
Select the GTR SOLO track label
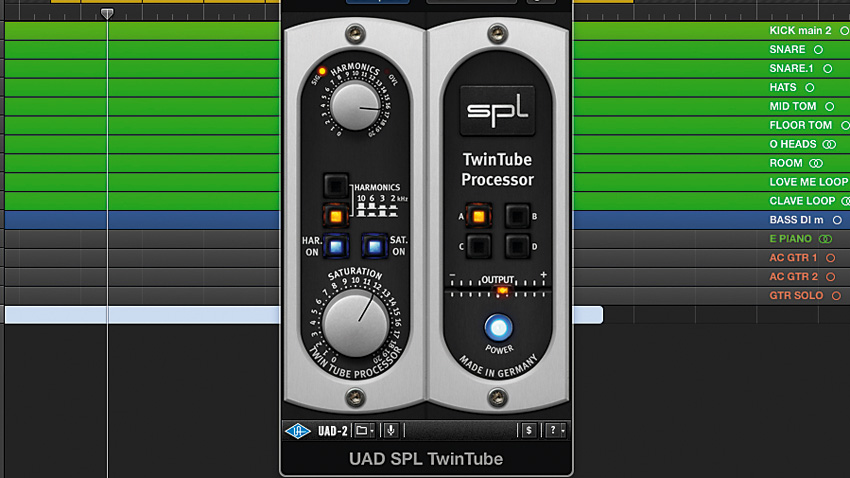coord(796,296)
